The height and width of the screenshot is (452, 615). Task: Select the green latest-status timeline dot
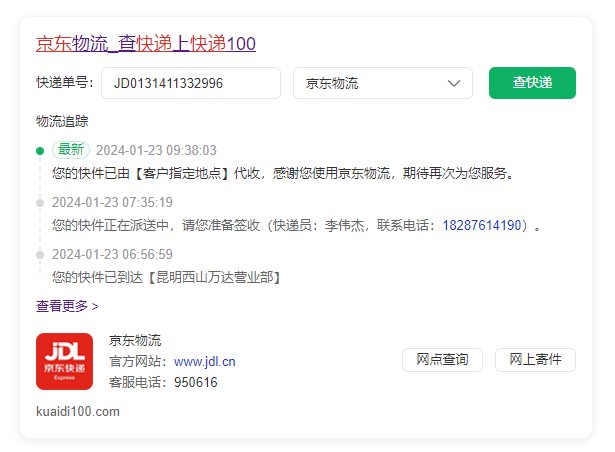click(40, 151)
